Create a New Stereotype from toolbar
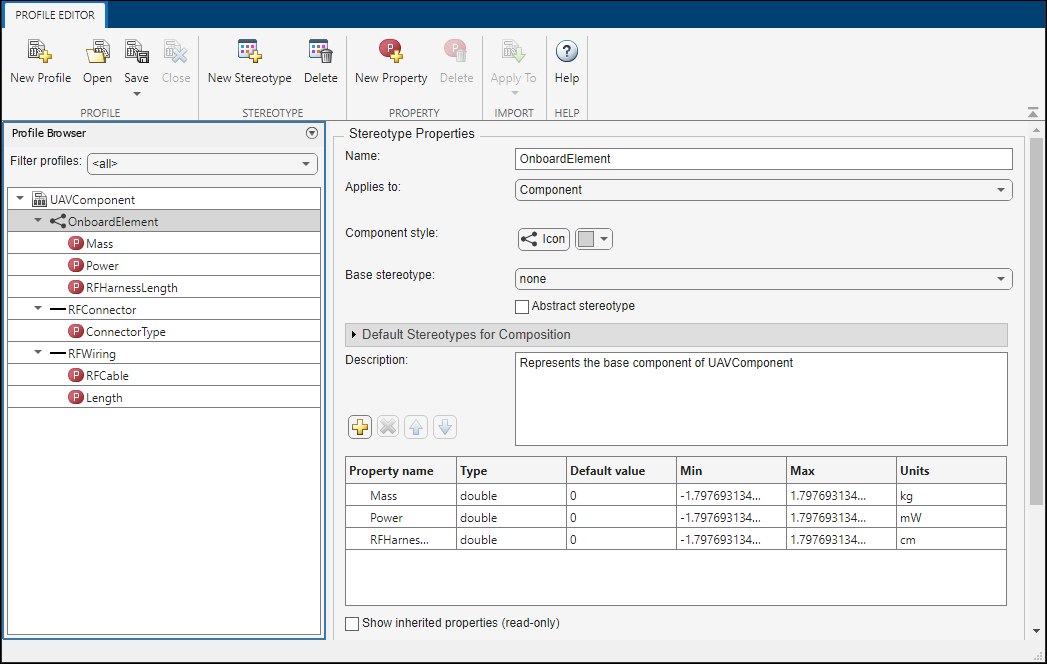 pyautogui.click(x=249, y=53)
